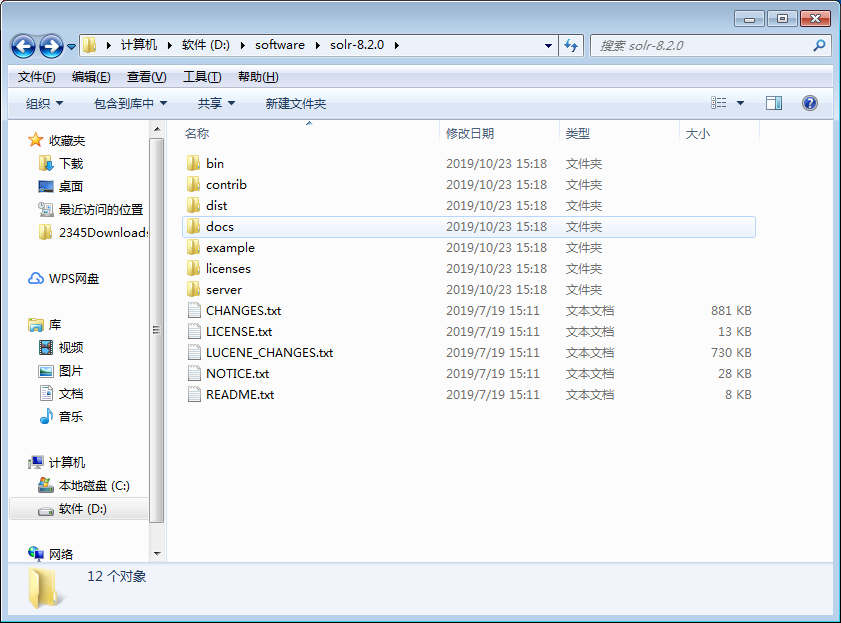841x623 pixels.
Task: Open address bar history dropdown arrow
Action: [x=548, y=46]
